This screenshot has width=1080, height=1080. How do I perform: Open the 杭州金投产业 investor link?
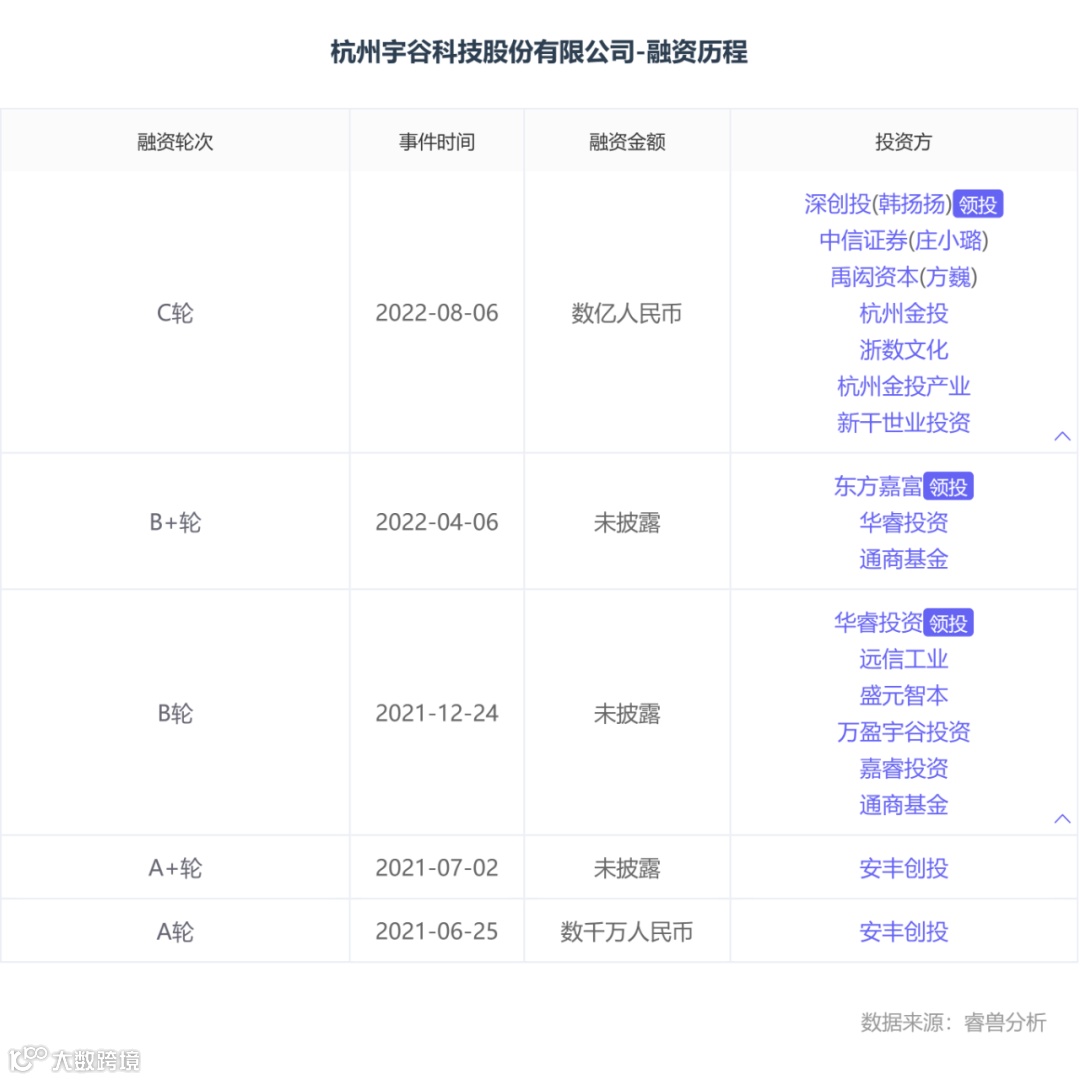(904, 386)
